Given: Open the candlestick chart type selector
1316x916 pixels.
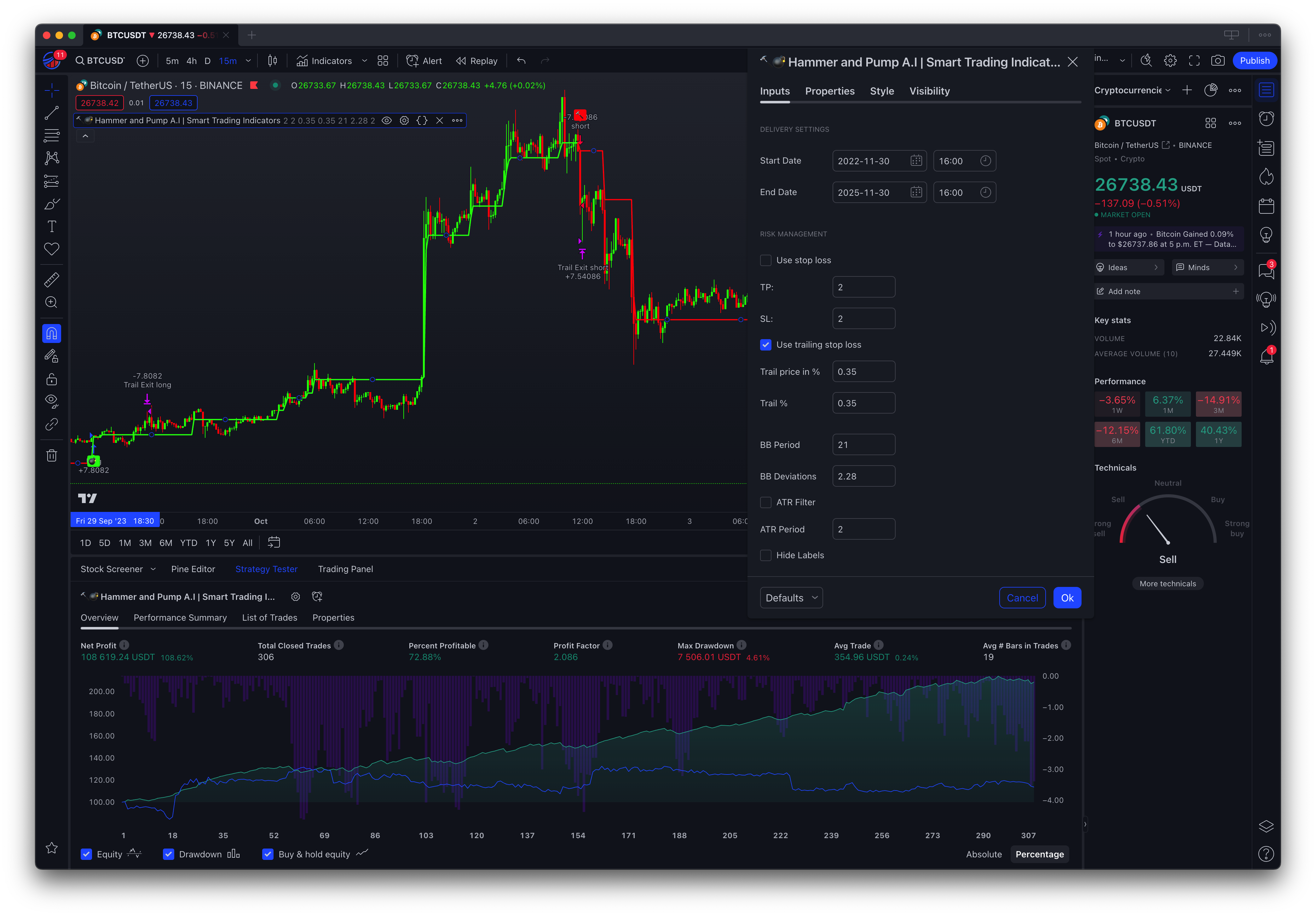Looking at the screenshot, I should click(273, 61).
